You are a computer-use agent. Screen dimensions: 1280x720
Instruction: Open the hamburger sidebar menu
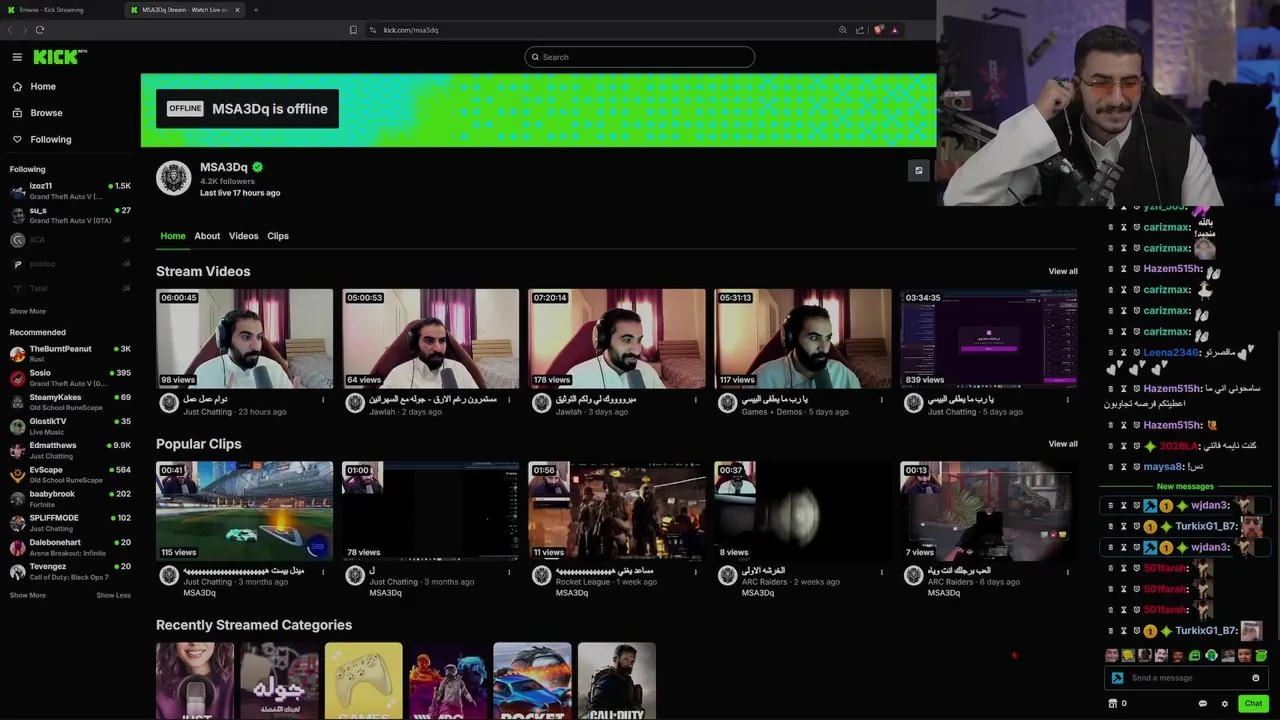pos(17,57)
